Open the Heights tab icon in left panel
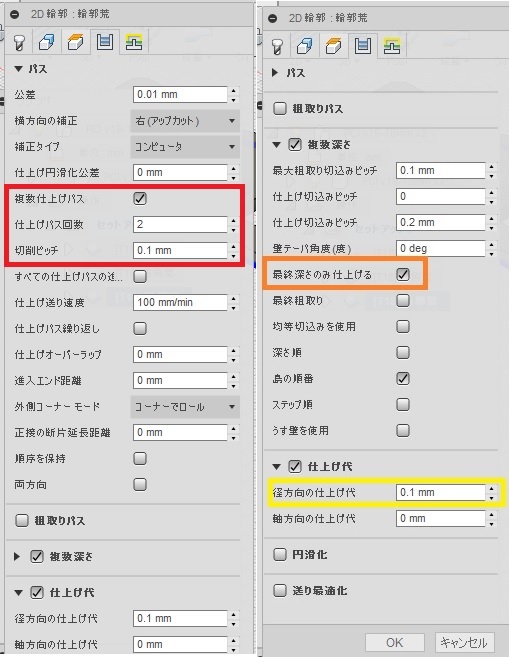 (75, 42)
